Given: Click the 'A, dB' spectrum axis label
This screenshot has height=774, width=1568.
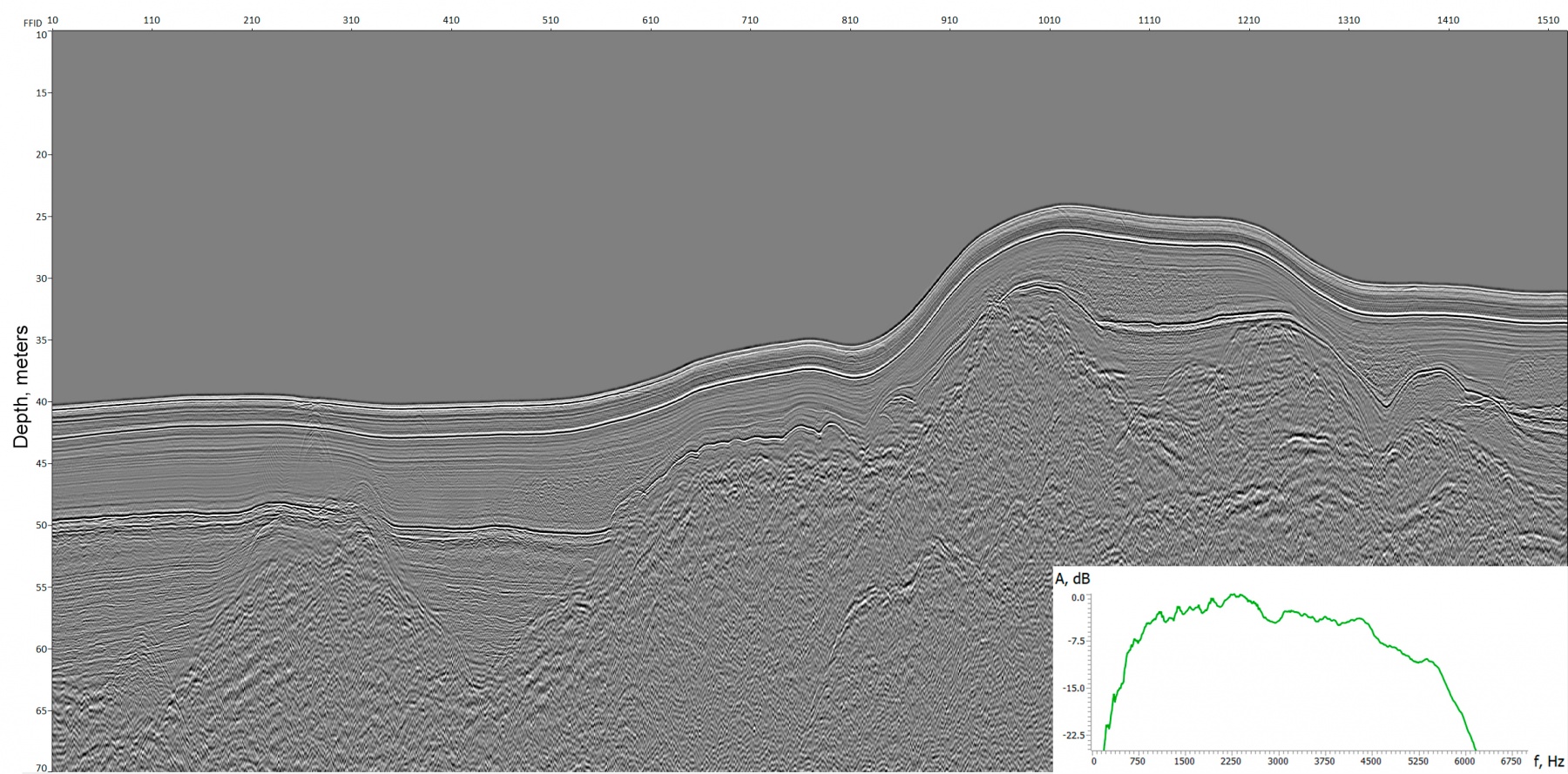Looking at the screenshot, I should click(1072, 579).
